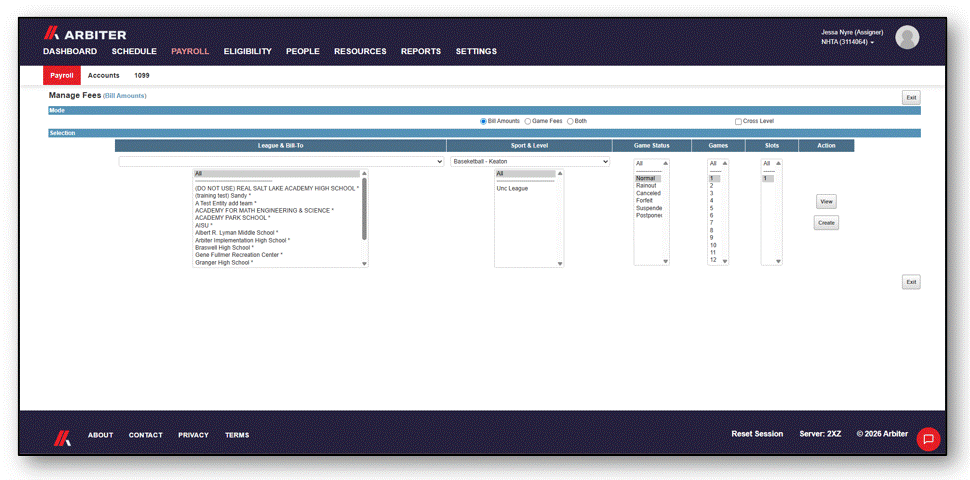The width and height of the screenshot is (970, 480).
Task: Click the (Bill Amounts) heading link
Action: point(124,96)
